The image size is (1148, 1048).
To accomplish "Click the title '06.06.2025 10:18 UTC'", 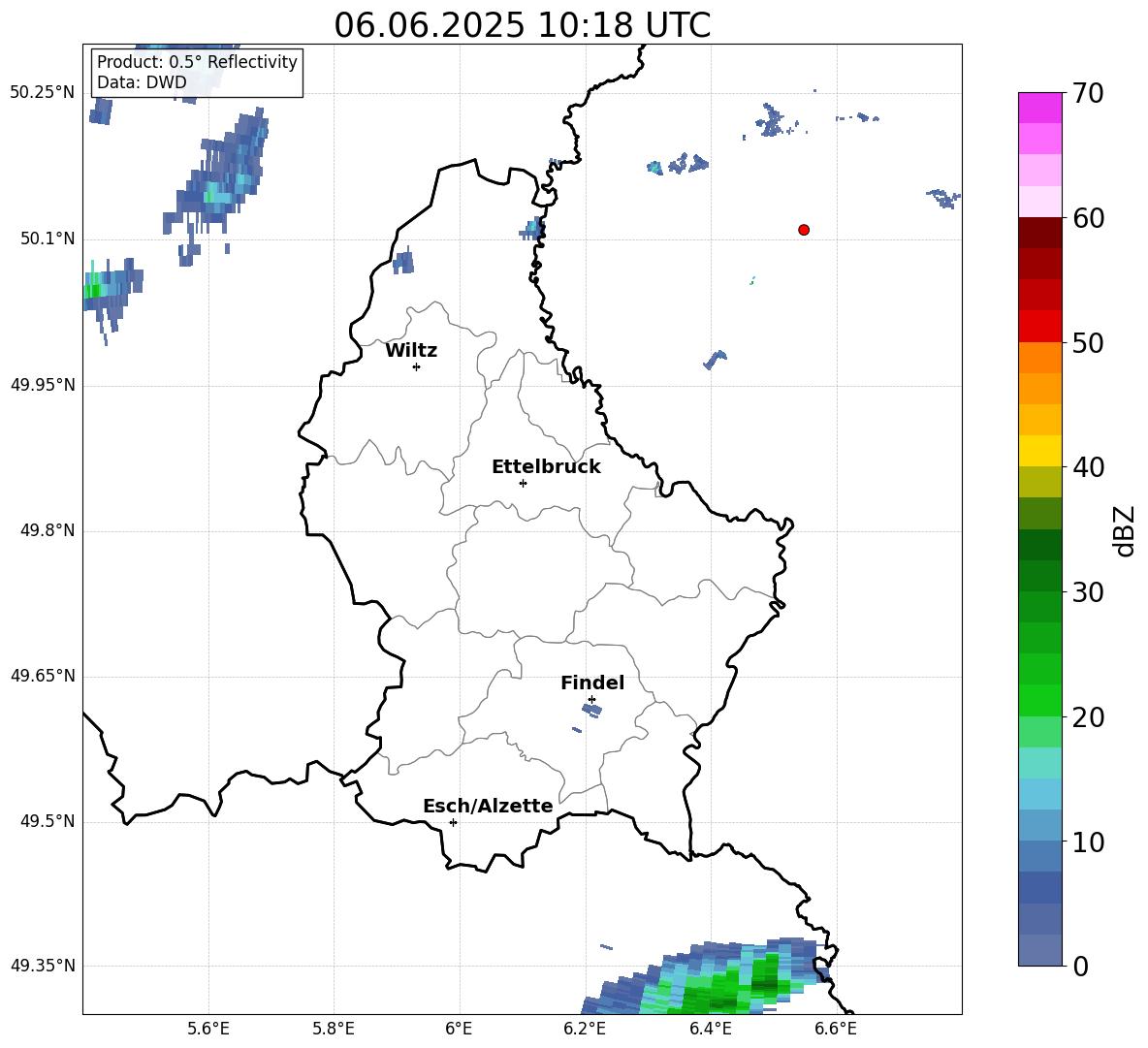I will 522,25.
